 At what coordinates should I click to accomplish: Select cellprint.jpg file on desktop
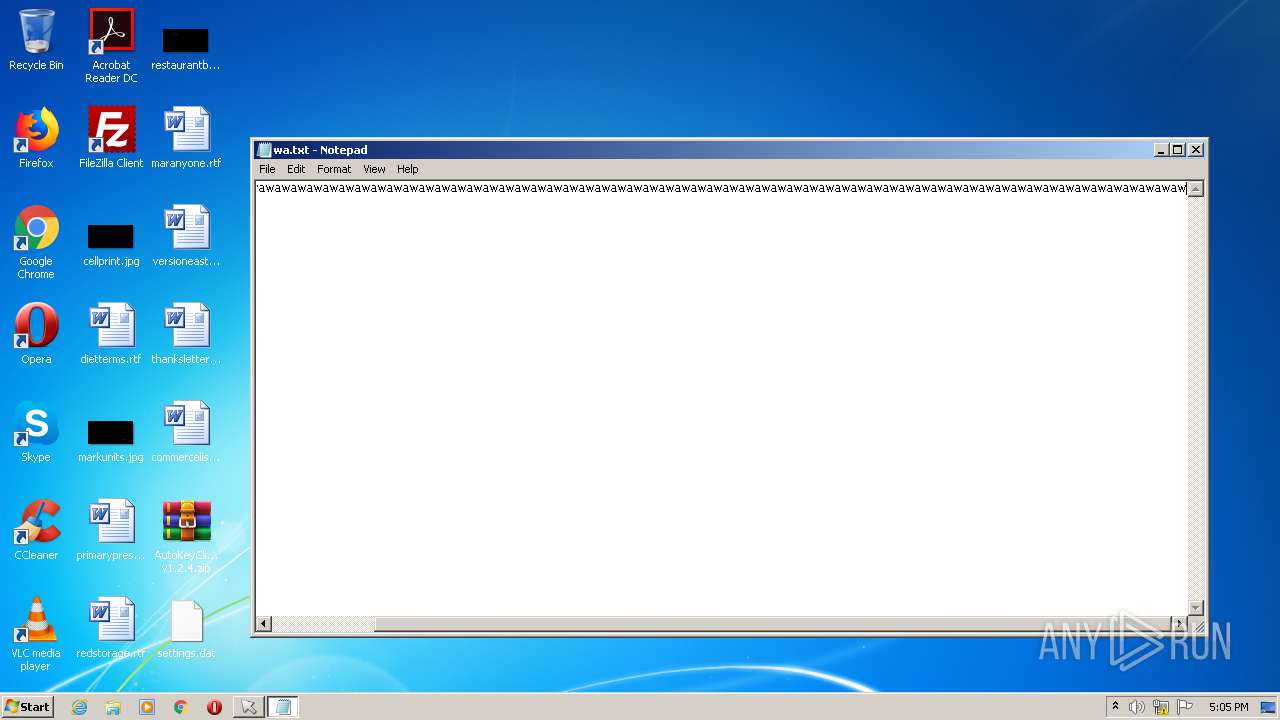pos(111,244)
